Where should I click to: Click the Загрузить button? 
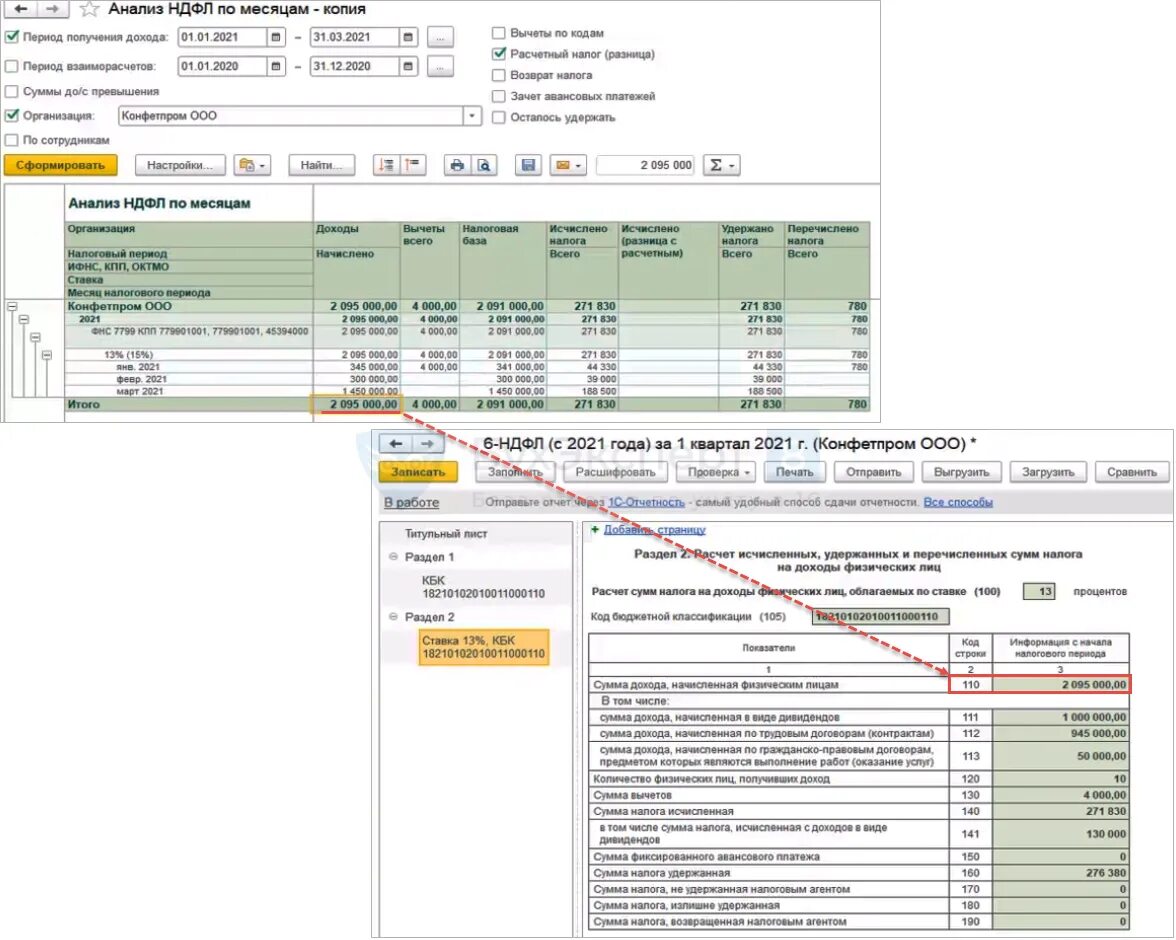[1048, 472]
